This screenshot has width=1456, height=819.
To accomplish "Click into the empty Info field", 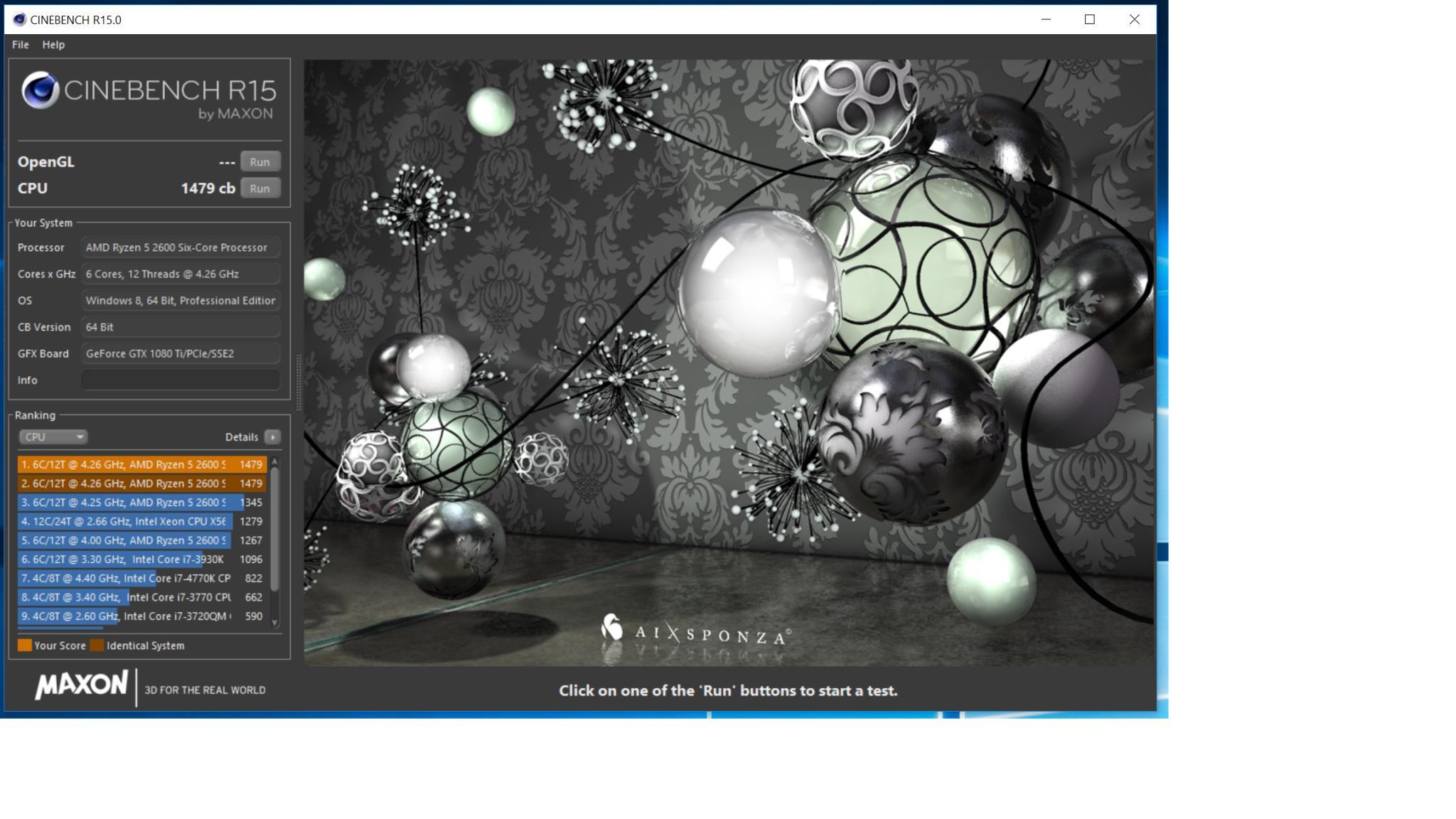I will (180, 380).
